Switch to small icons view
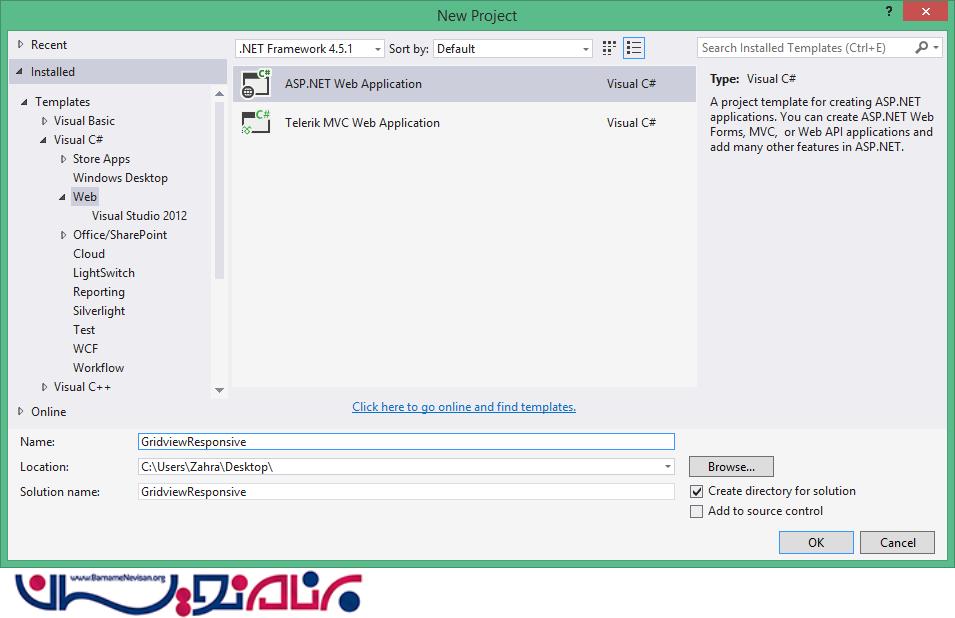955x618 pixels. click(x=609, y=48)
